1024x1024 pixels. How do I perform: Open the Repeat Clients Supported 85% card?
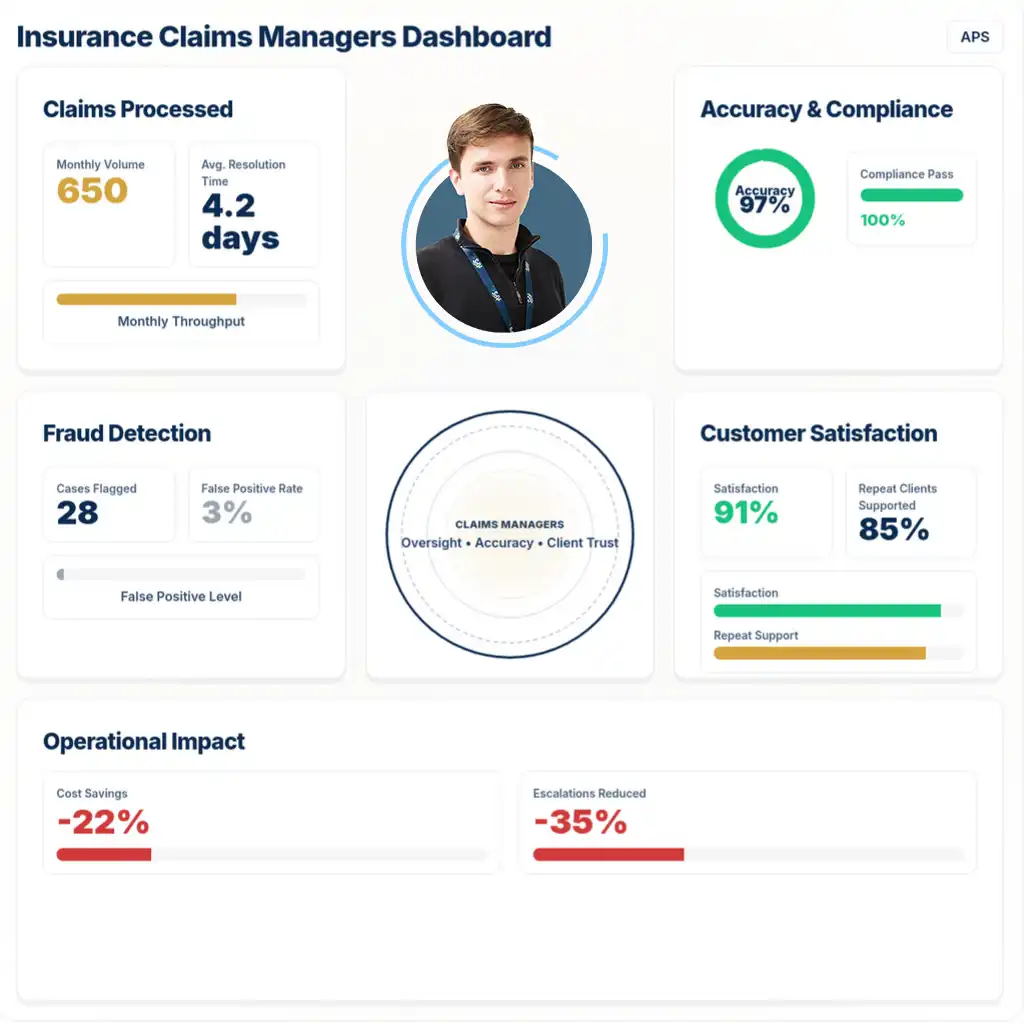pyautogui.click(x=910, y=512)
